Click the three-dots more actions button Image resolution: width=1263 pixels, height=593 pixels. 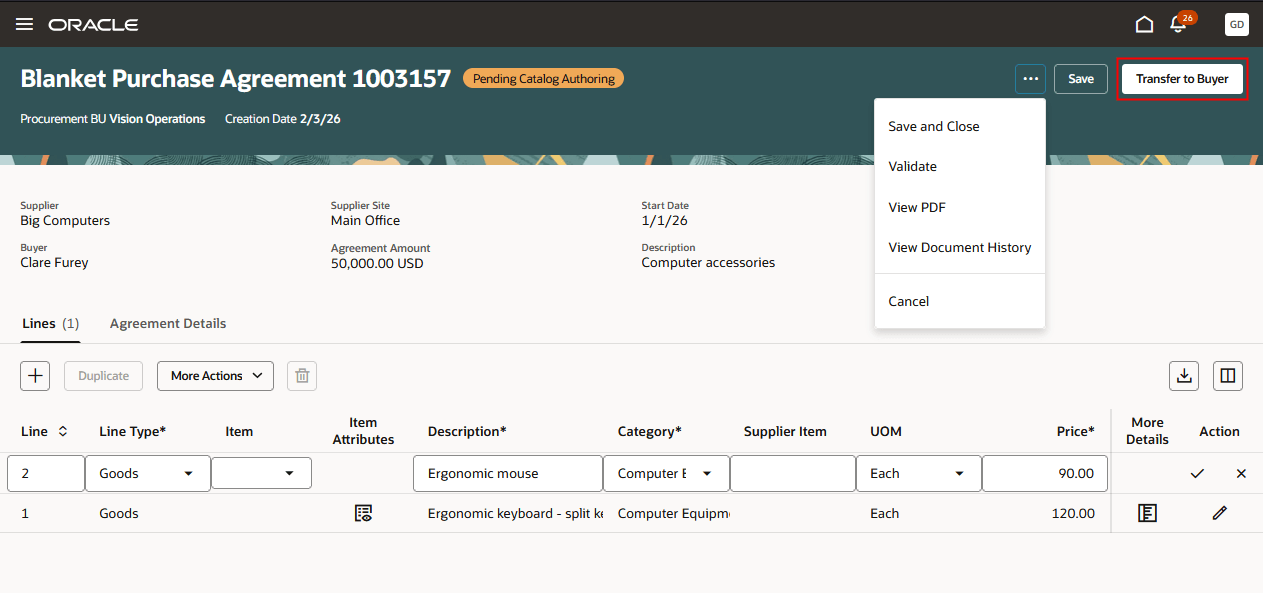(1030, 78)
